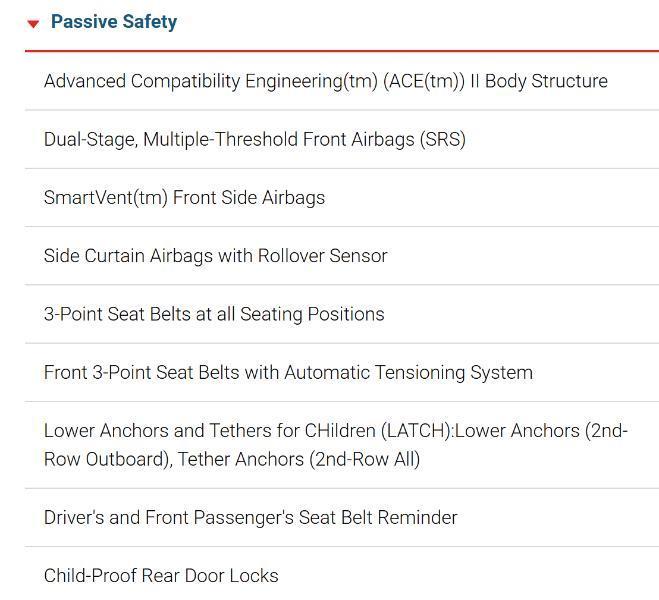
Task: Select 3-Point Seat Belts at all Seating Positions
Action: click(214, 314)
